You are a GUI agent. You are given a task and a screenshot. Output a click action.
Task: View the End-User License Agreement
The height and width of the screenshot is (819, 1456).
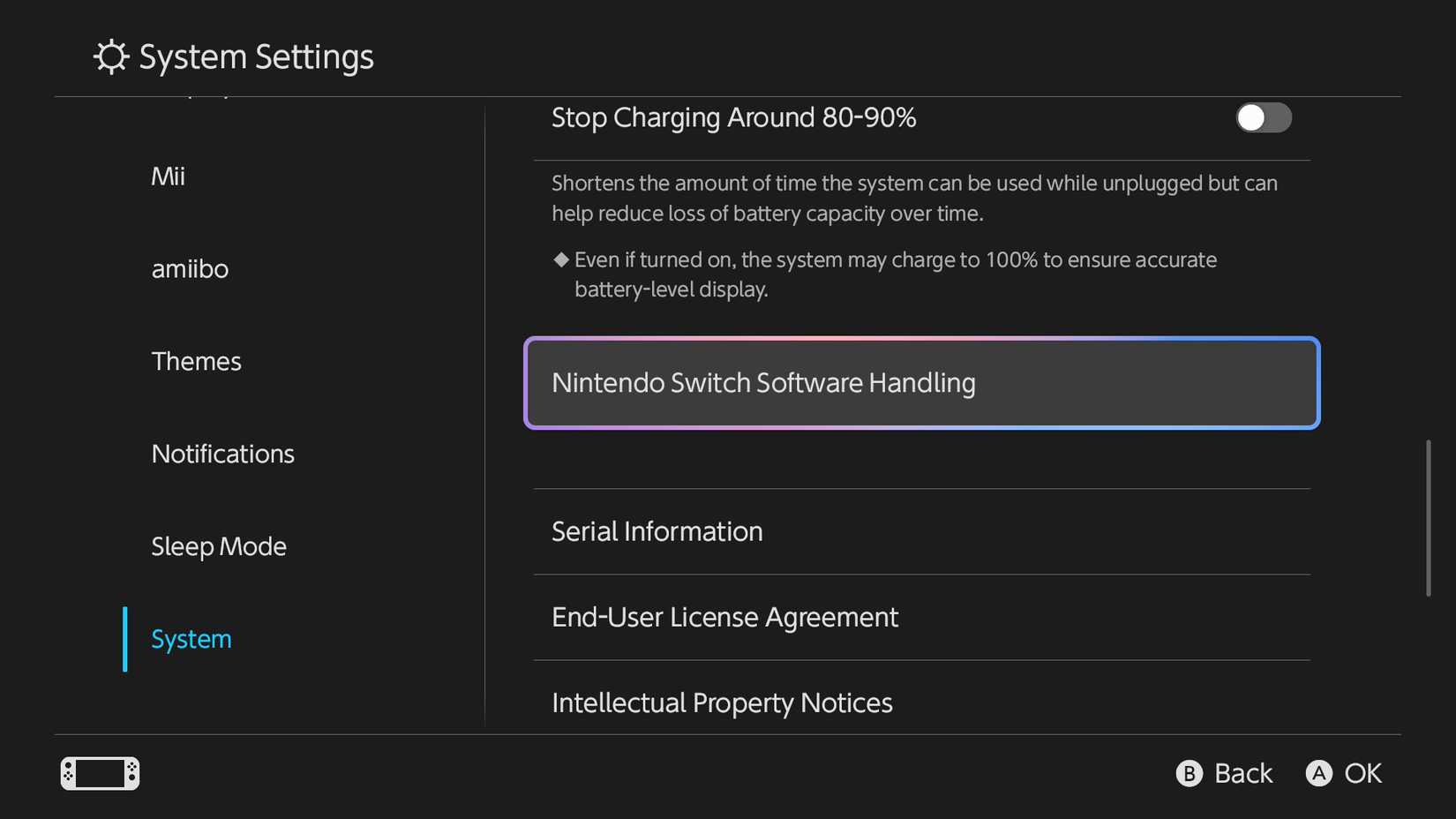coord(921,617)
